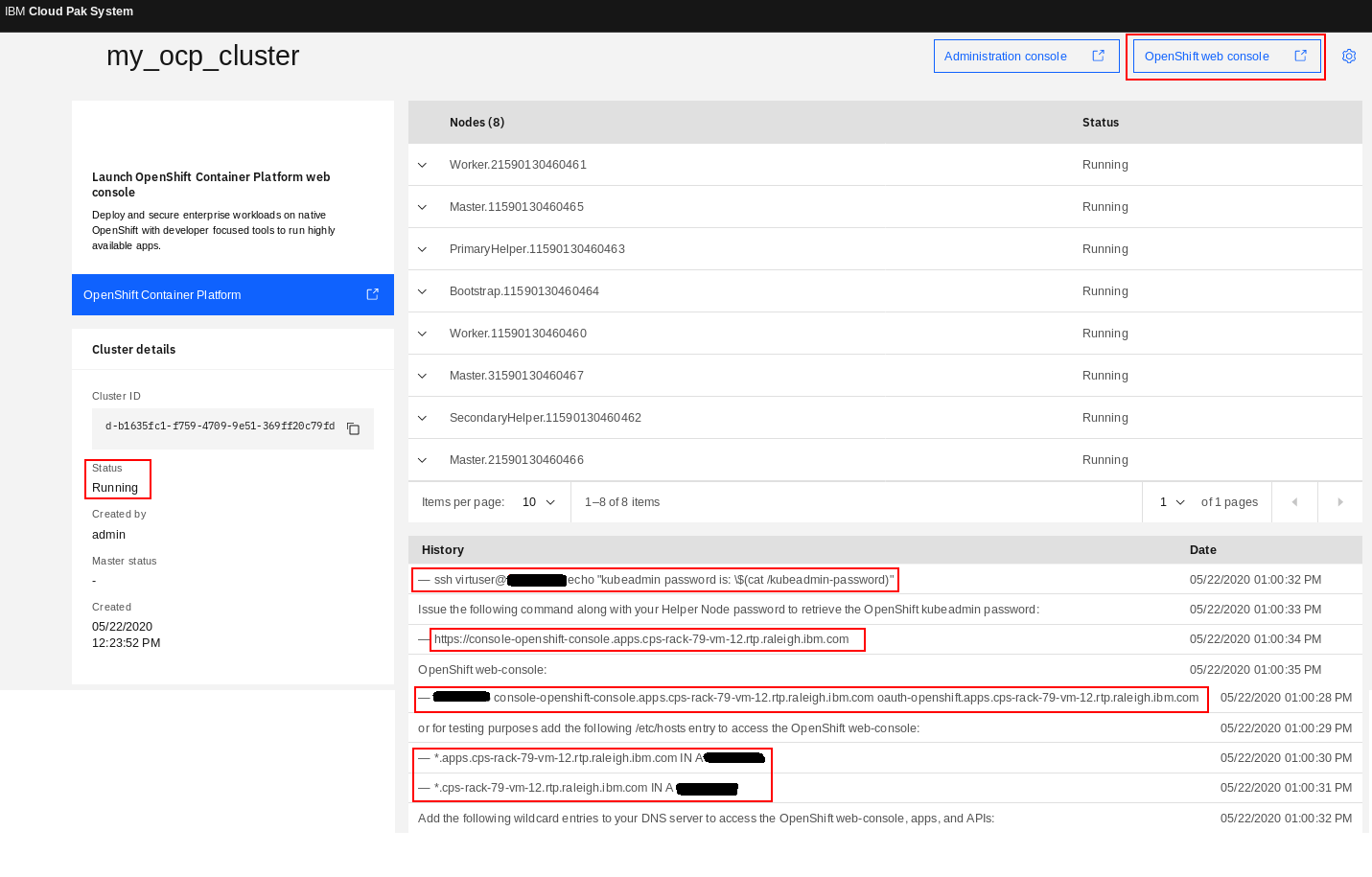Expand the Master.11590130460465 node row

(422, 207)
